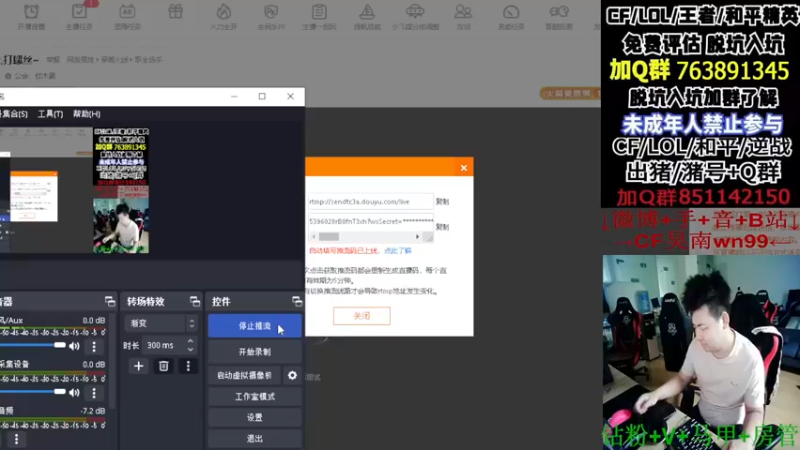This screenshot has width=800, height=450.
Task: Open transition properties three-dots menu
Action: (188, 366)
